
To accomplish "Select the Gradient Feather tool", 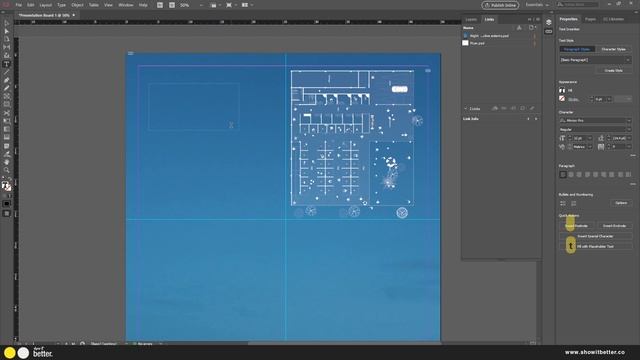I will pyautogui.click(x=7, y=138).
